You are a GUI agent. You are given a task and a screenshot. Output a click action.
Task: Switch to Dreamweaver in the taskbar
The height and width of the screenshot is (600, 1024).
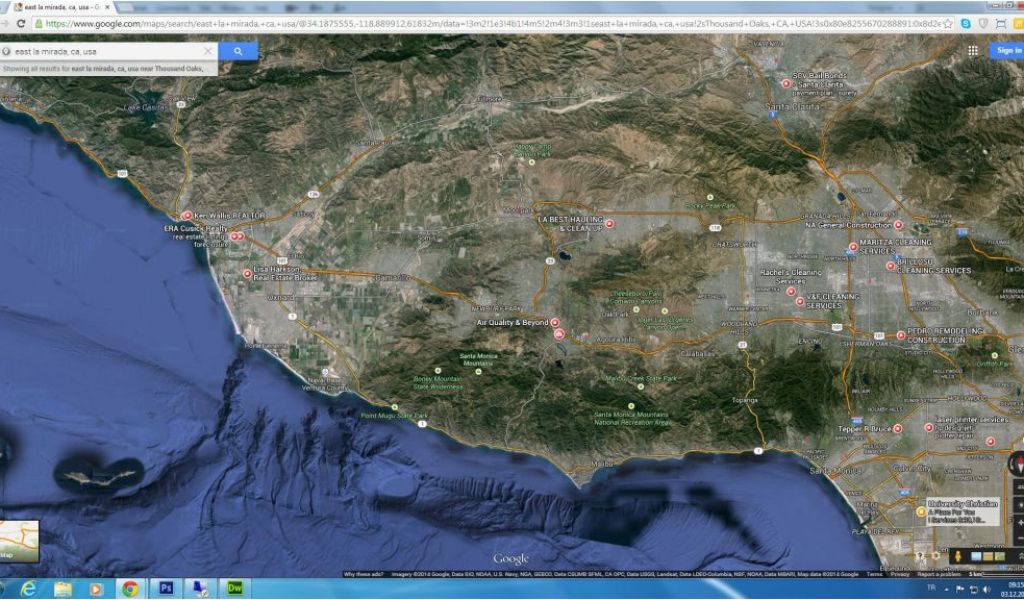coord(234,588)
